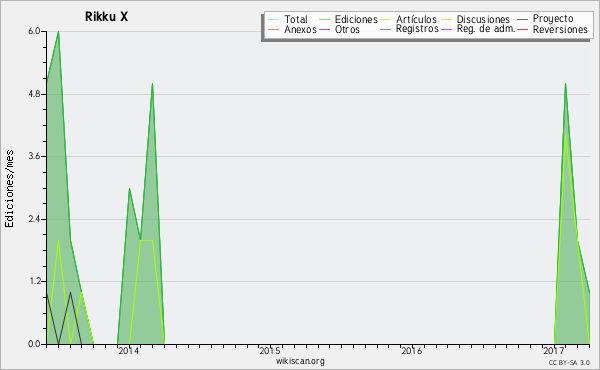The image size is (600, 370).
Task: Click the Registros legend entry
Action: (x=409, y=29)
